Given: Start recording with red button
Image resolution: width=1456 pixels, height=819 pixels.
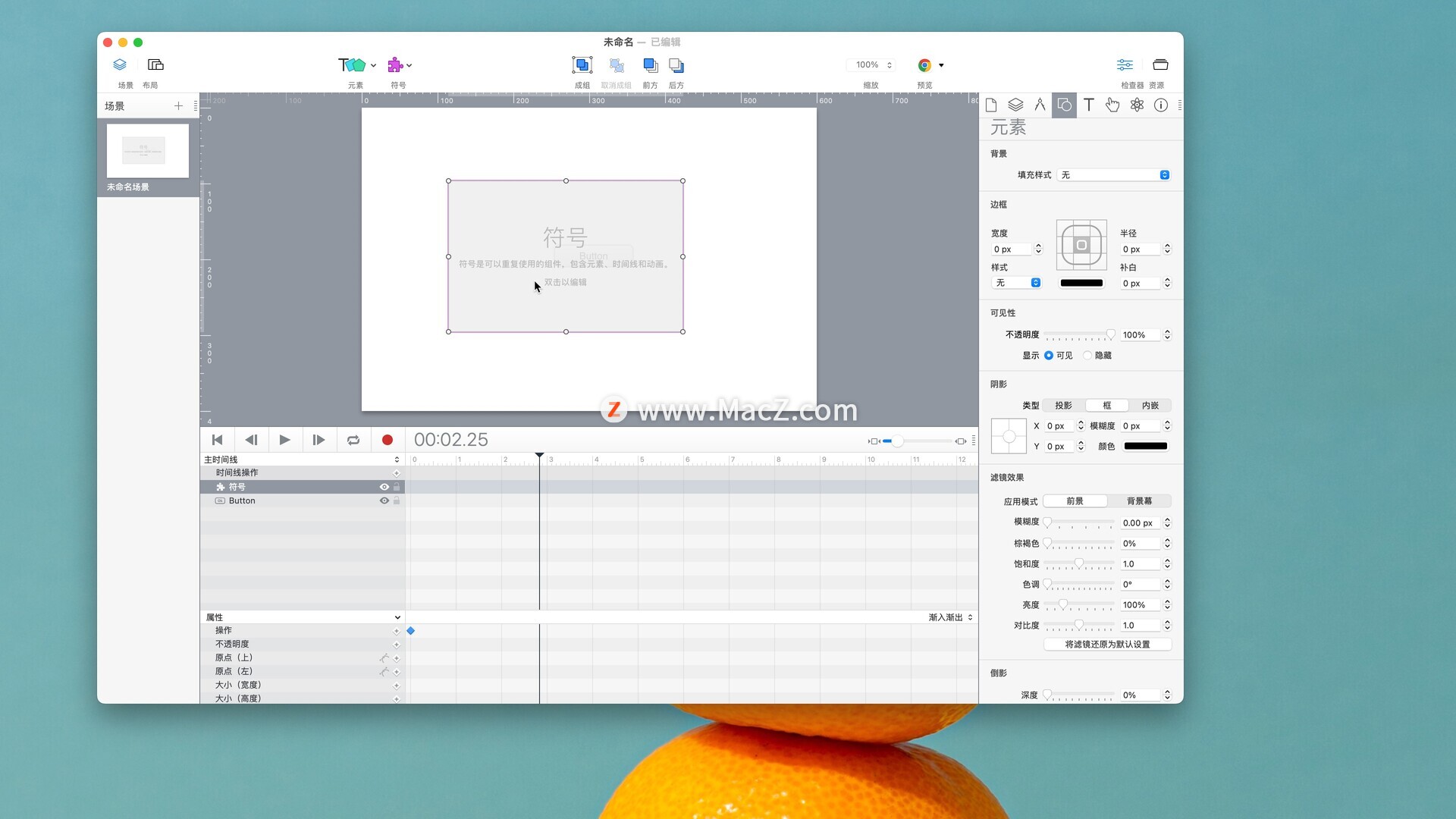Looking at the screenshot, I should pos(388,440).
